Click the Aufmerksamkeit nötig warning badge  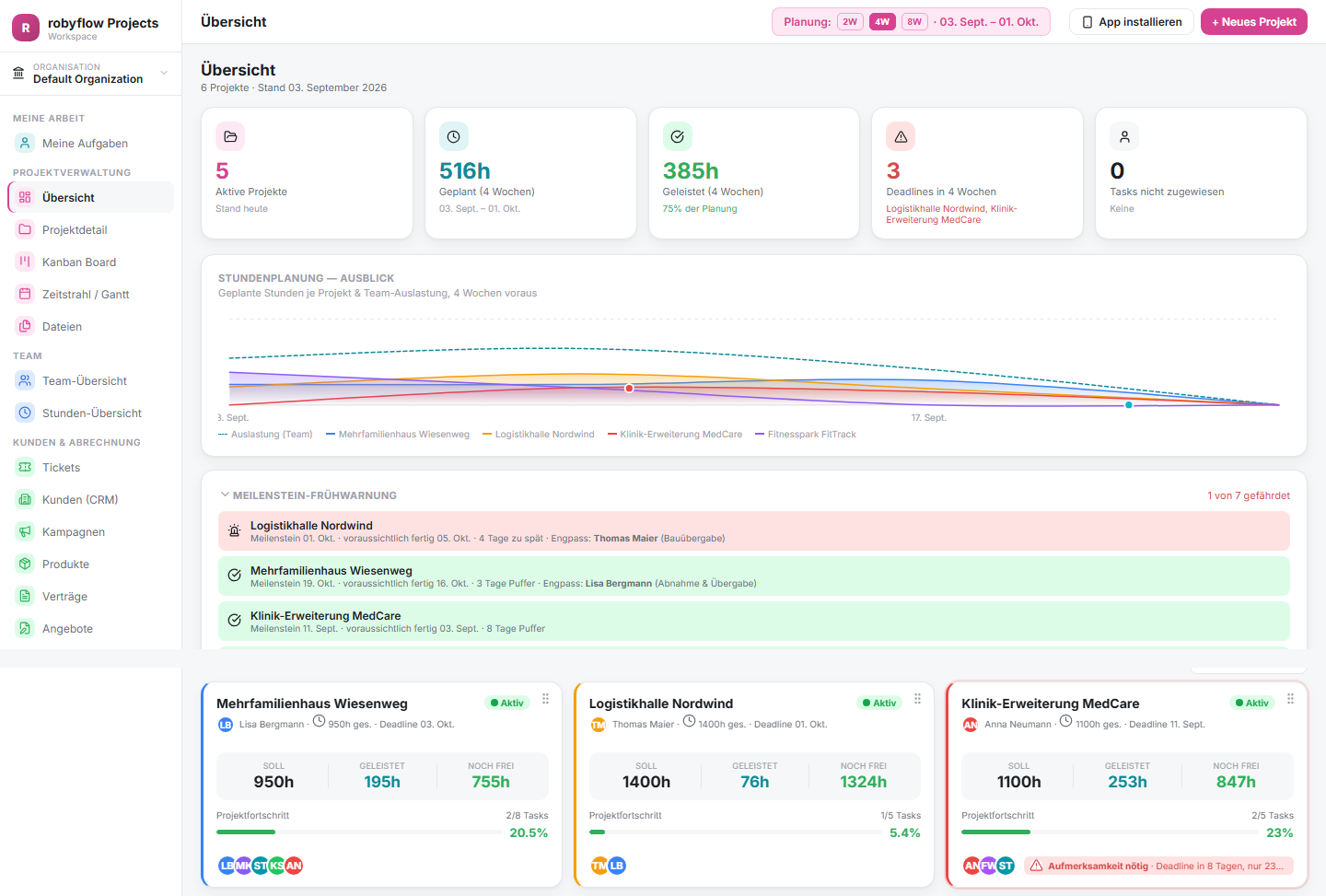coord(1158,866)
